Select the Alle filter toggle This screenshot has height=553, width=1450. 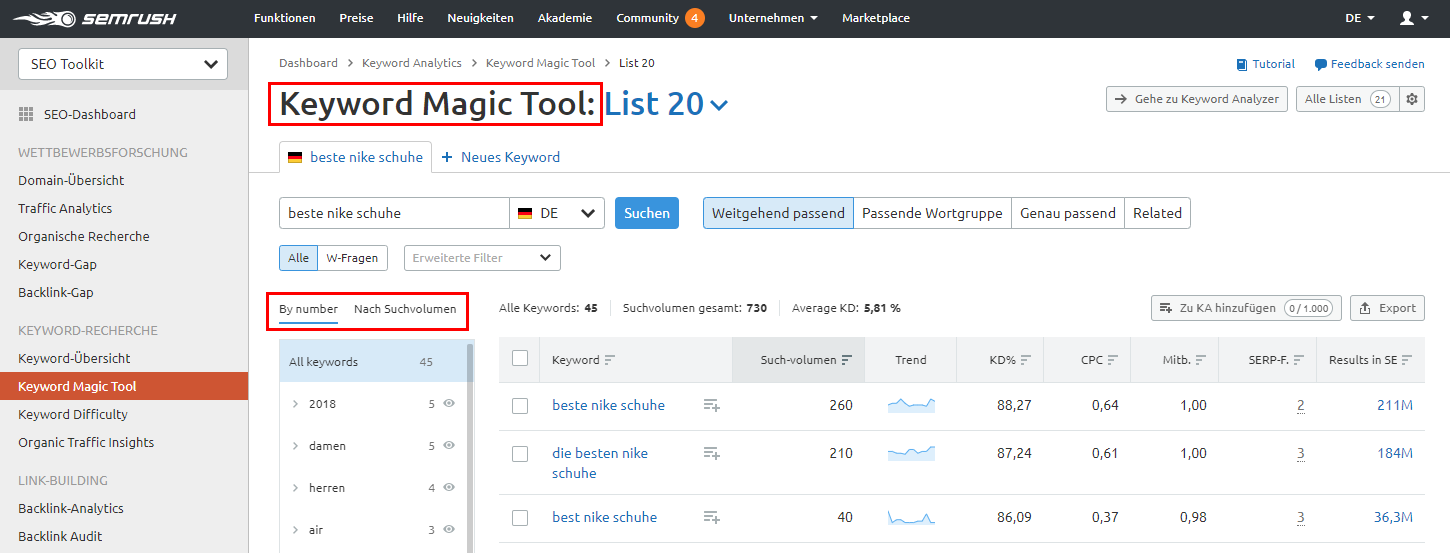[x=298, y=258]
